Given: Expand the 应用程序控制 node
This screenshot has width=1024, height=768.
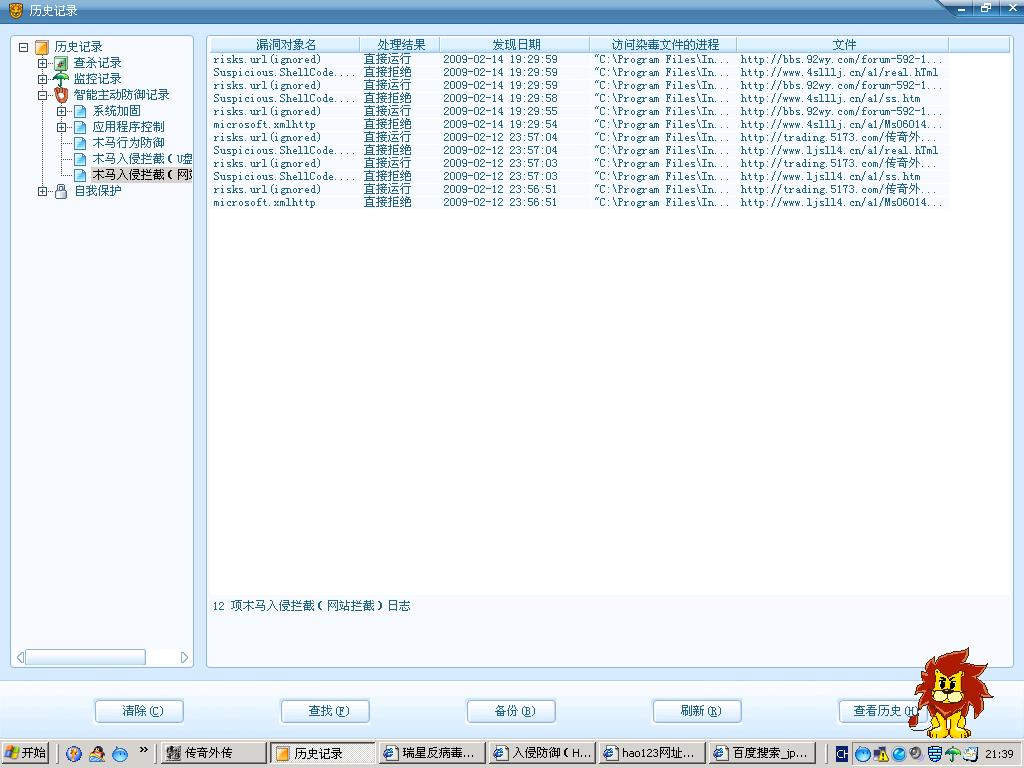Looking at the screenshot, I should (x=61, y=127).
